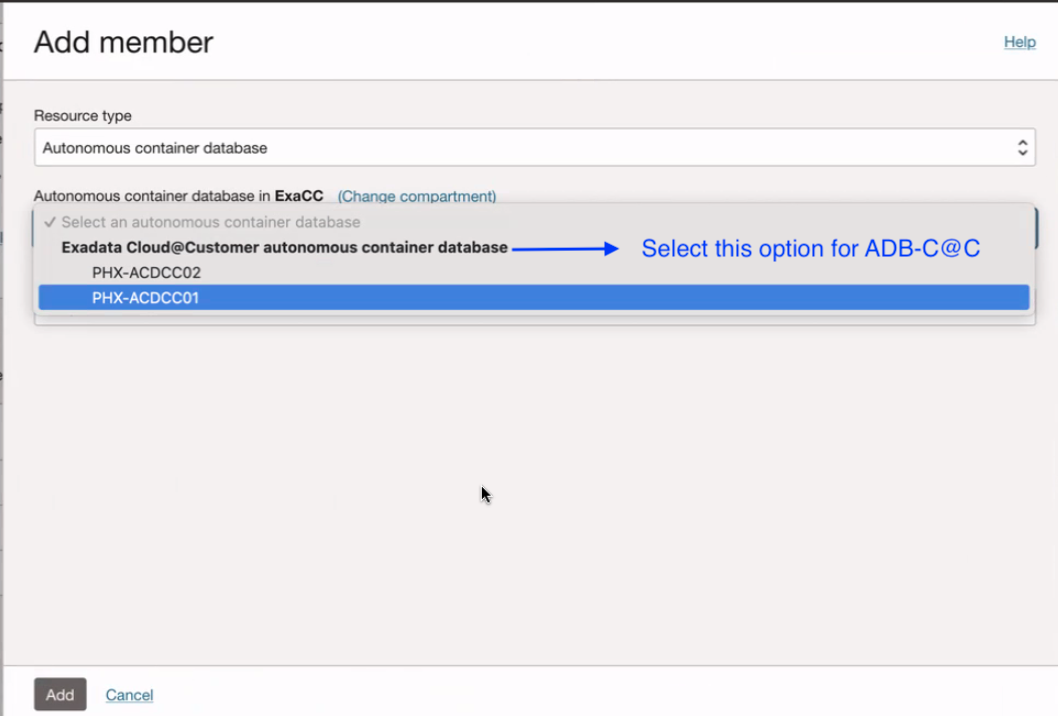Click the Autonomous container database in ExaCC label
The image size is (1058, 716).
pyautogui.click(x=178, y=196)
